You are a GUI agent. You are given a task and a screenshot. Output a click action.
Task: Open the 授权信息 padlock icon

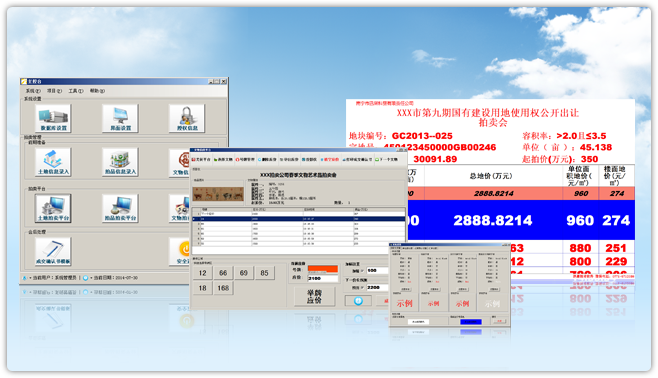[187, 118]
